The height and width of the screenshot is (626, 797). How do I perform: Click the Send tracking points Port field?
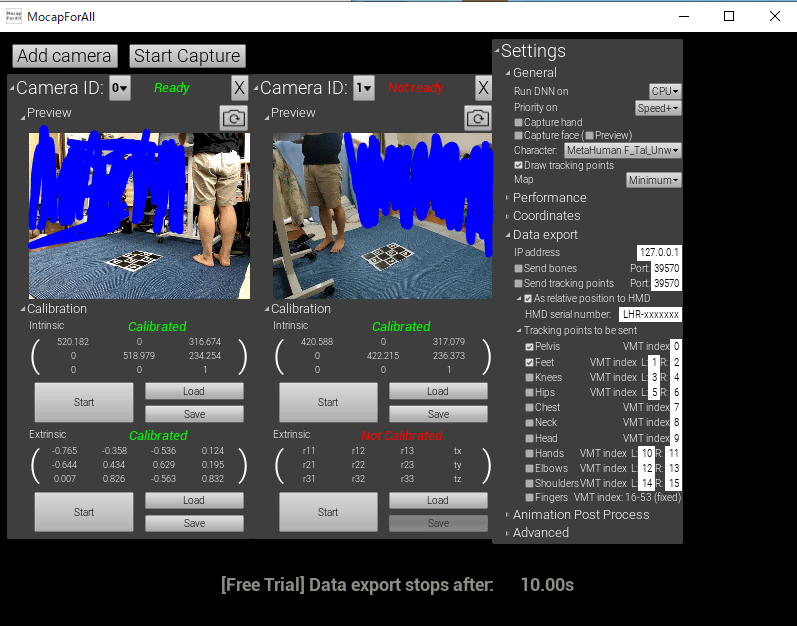666,284
